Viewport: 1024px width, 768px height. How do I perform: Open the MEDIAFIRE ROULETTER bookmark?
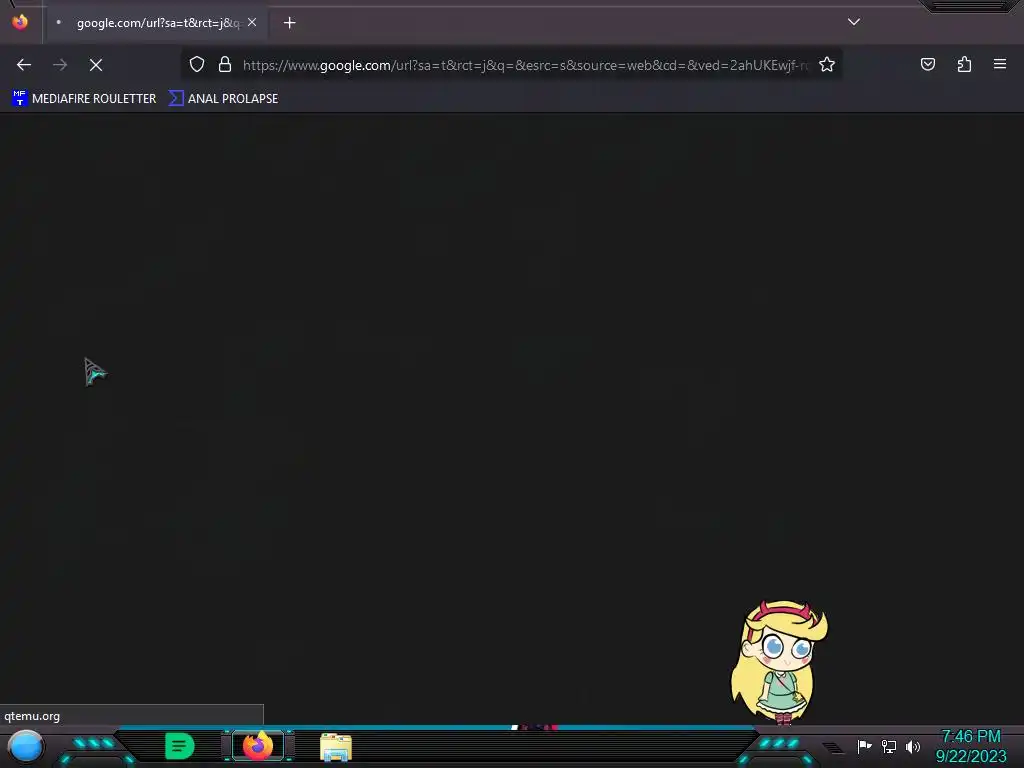pyautogui.click(x=84, y=99)
